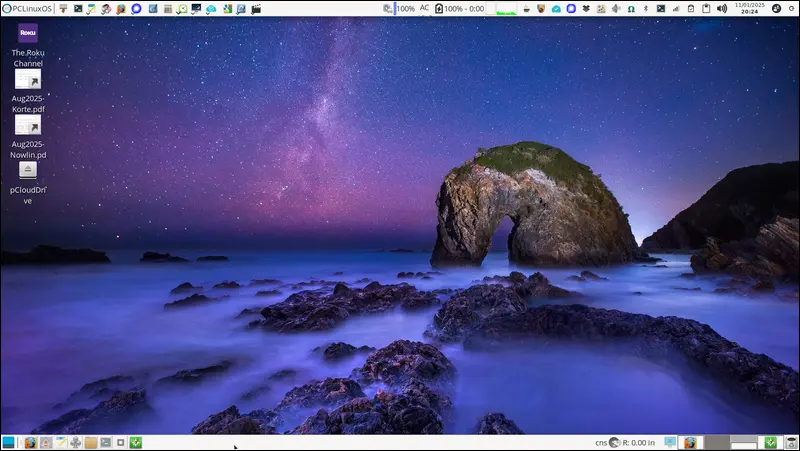Image resolution: width=800 pixels, height=451 pixels.
Task: Select Aug2025-Korte.pdf desktop file
Action: [28, 91]
